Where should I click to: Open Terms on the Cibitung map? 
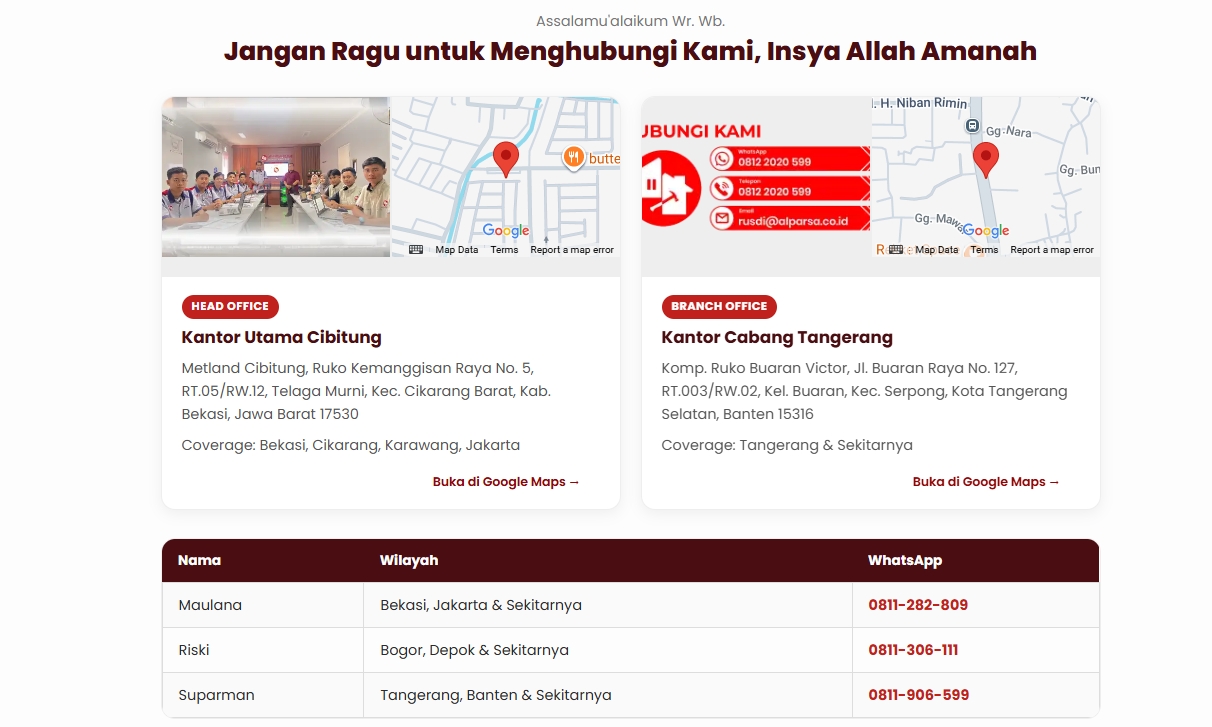coord(504,250)
